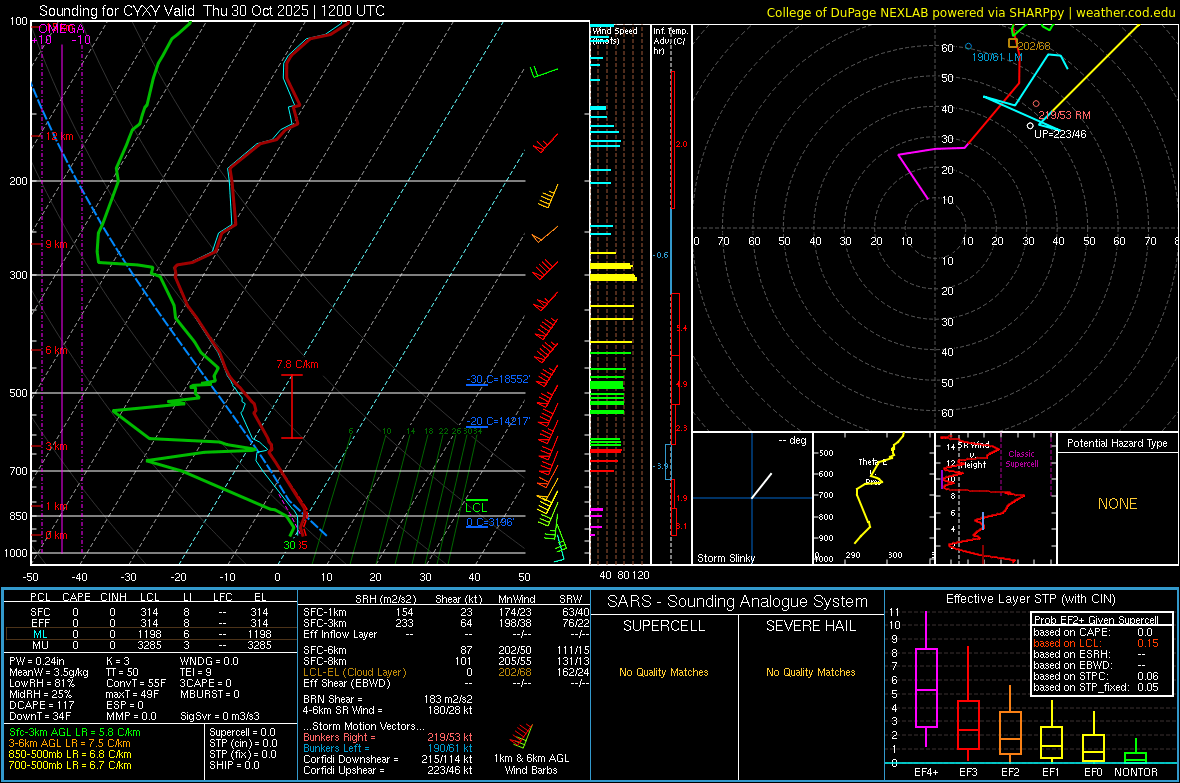
Task: Click the 'Storm Slinky' panel label
Action: 725,558
